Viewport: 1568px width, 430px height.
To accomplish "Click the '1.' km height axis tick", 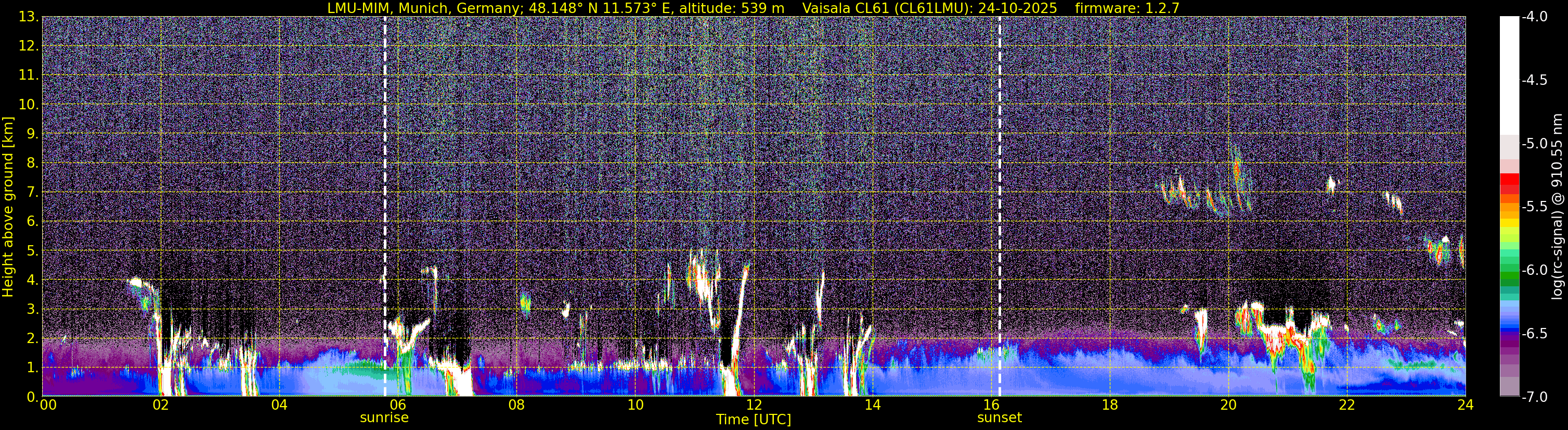I will click(32, 367).
